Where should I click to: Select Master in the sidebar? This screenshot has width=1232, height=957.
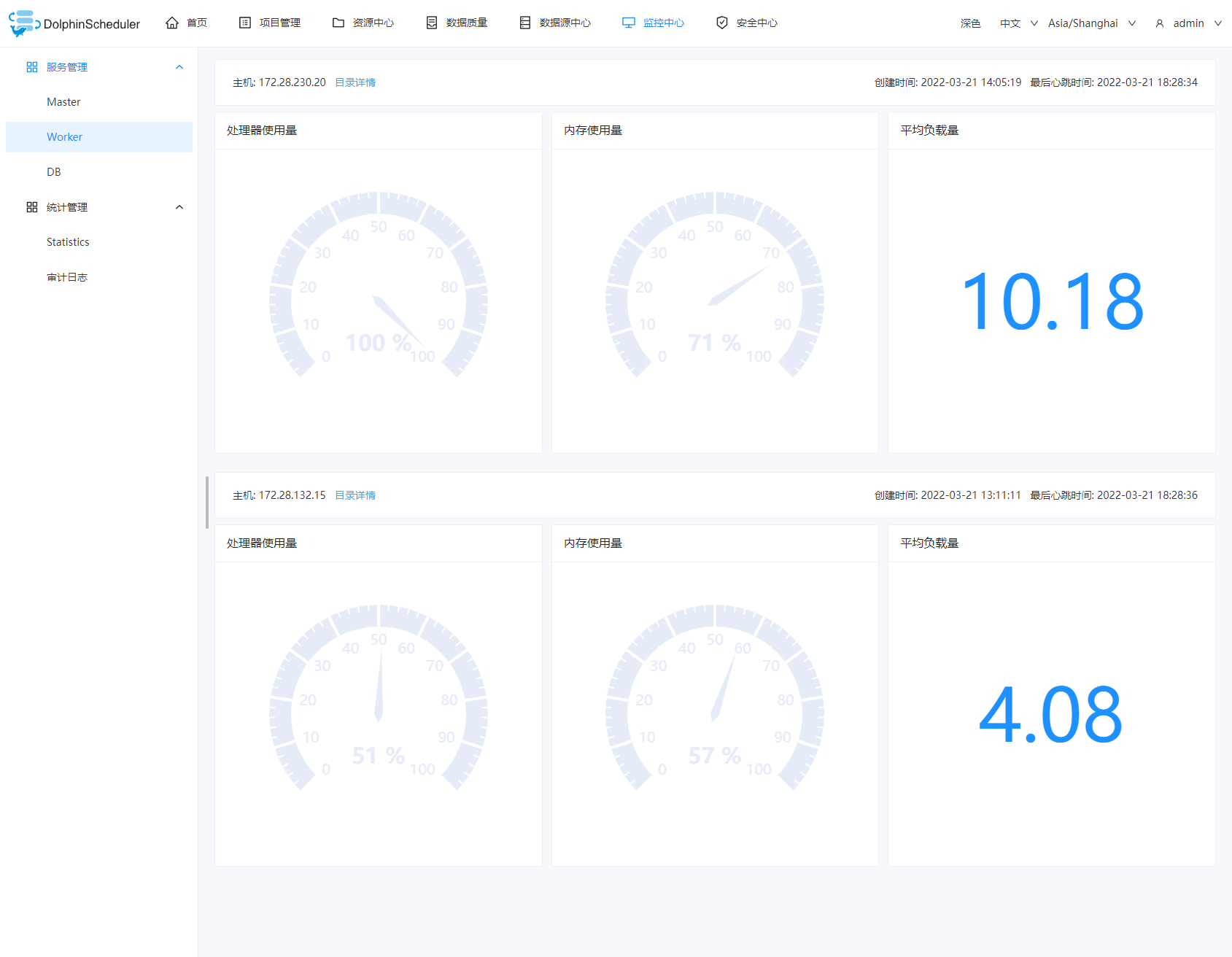[x=99, y=102]
